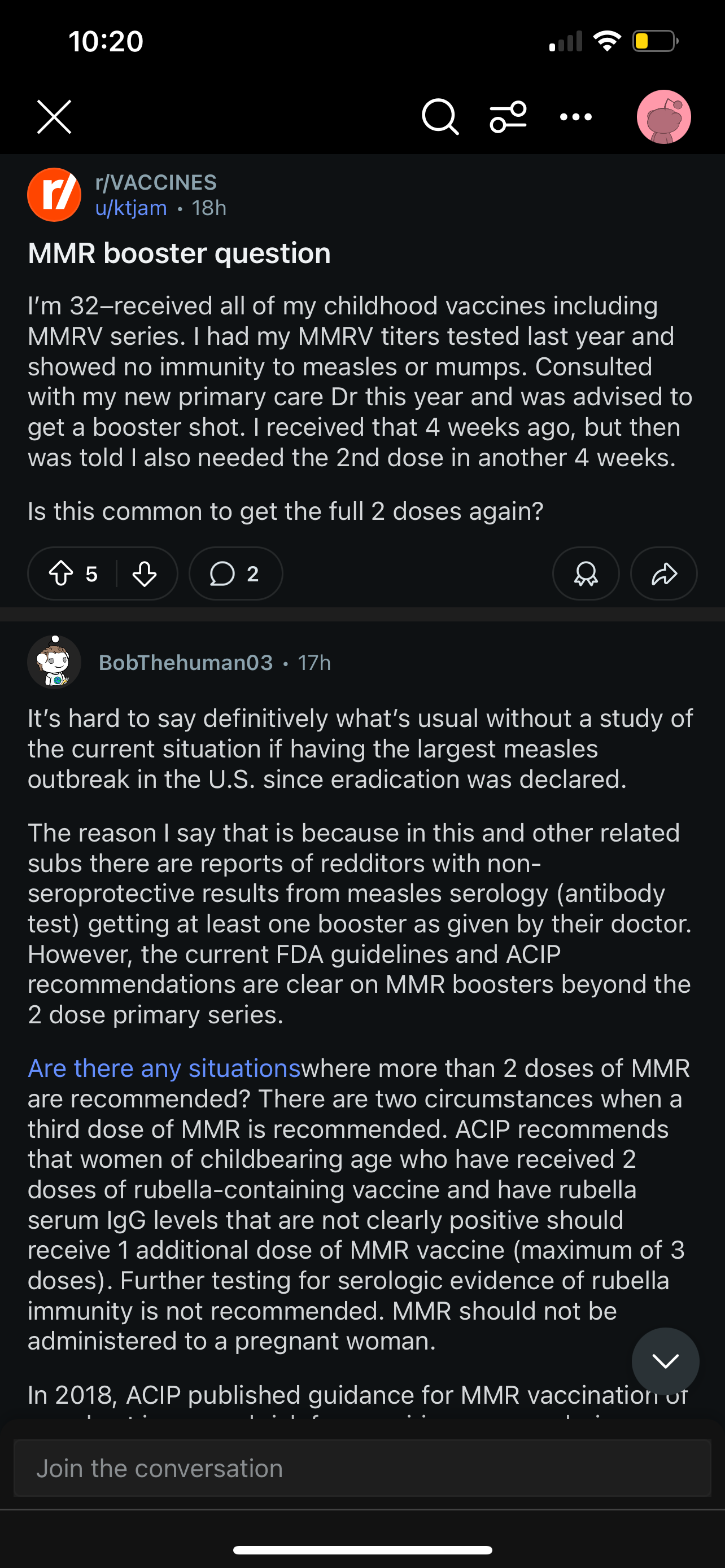Tap the 'Join the conversation' field
Viewport: 725px width, 1568px height.
tap(362, 1468)
